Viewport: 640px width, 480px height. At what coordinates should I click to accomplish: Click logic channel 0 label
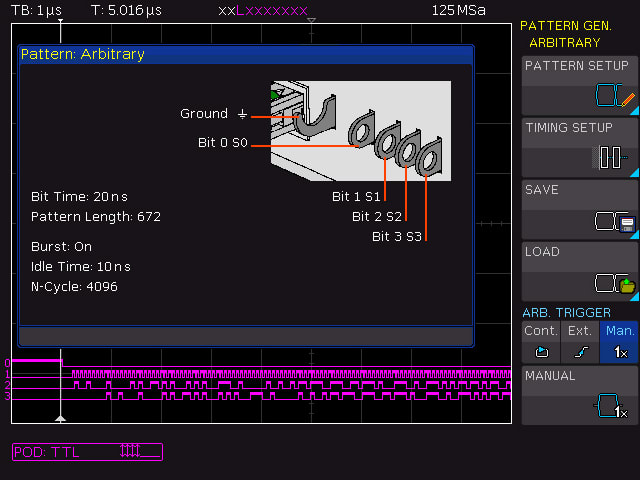(x=7, y=362)
